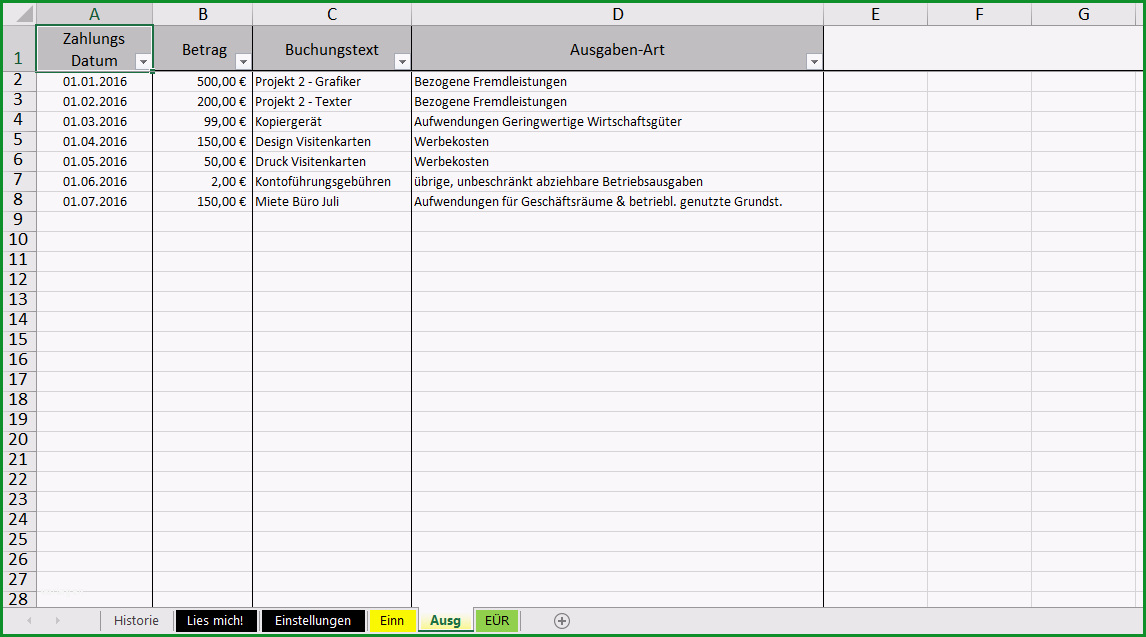Click the Ausgaben-Art header cell
Screen dimensions: 1146x637
point(618,48)
